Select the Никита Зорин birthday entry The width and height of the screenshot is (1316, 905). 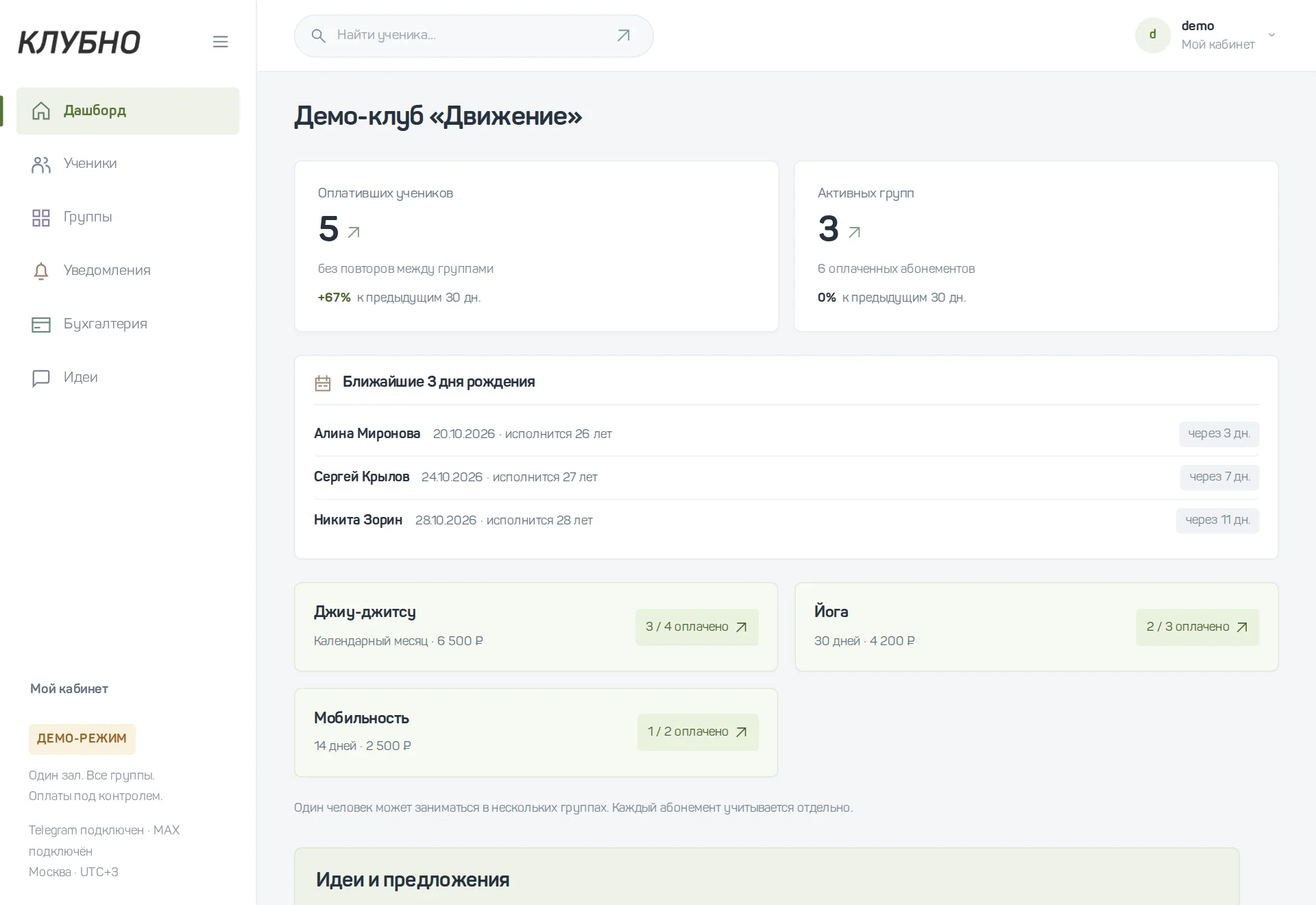click(x=786, y=520)
